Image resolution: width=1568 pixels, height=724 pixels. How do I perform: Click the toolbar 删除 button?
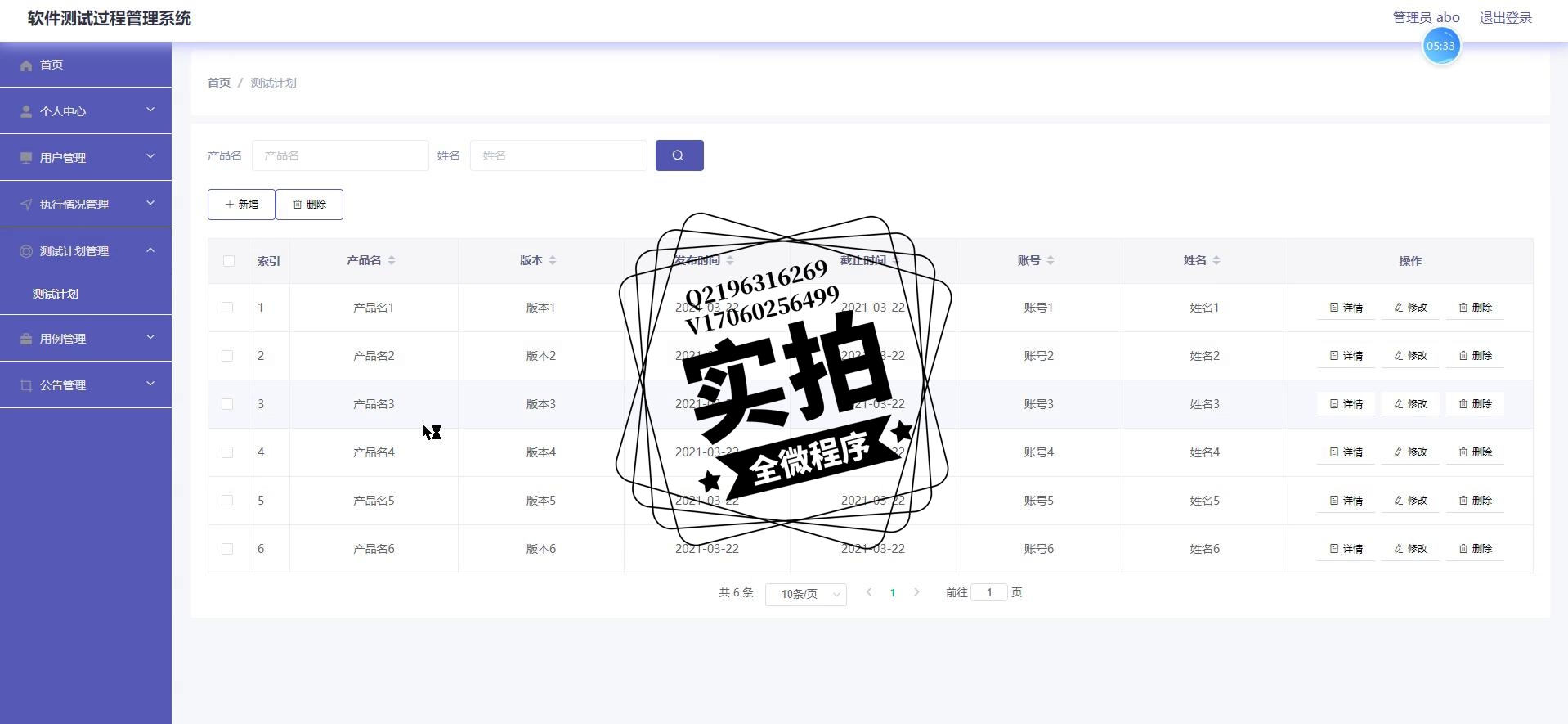(x=309, y=205)
